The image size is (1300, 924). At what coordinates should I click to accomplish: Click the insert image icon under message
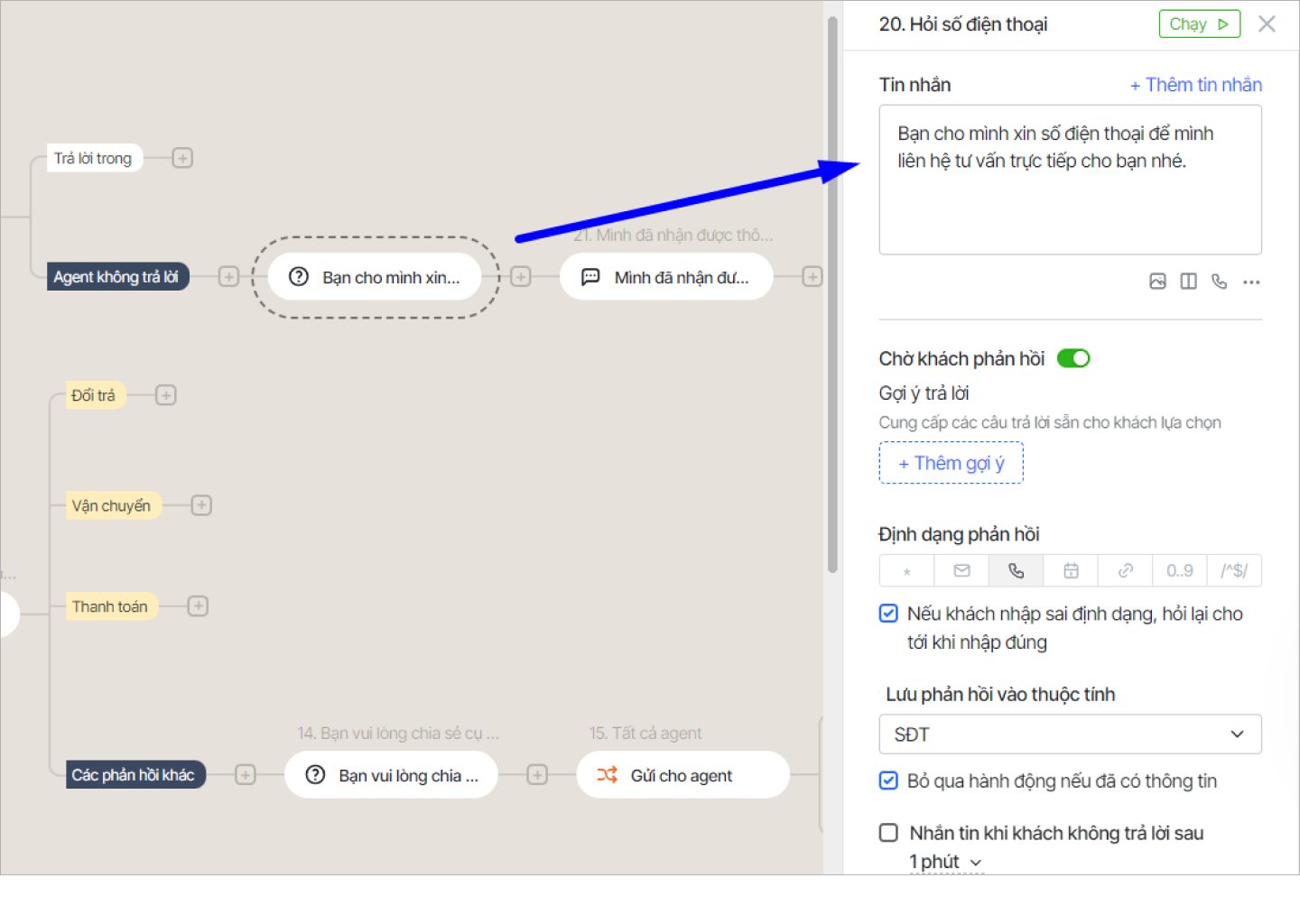click(x=1157, y=282)
